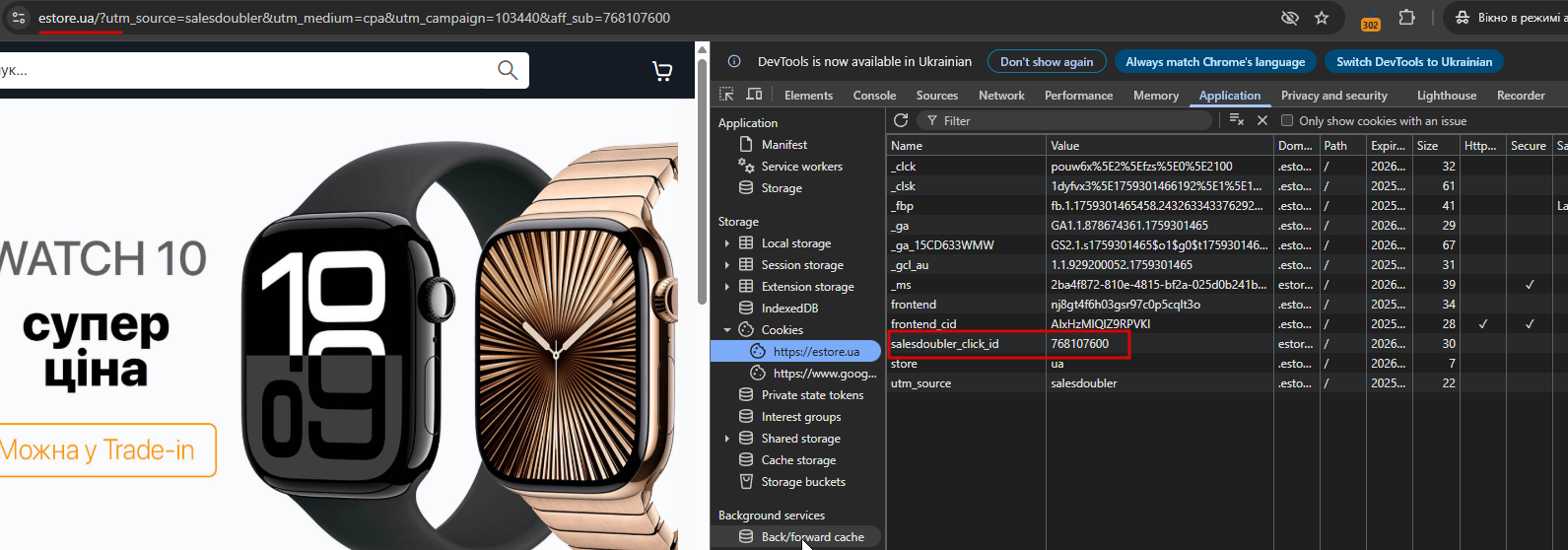Open Storage buckets
This screenshot has height=550, width=1568.
pyautogui.click(x=803, y=482)
